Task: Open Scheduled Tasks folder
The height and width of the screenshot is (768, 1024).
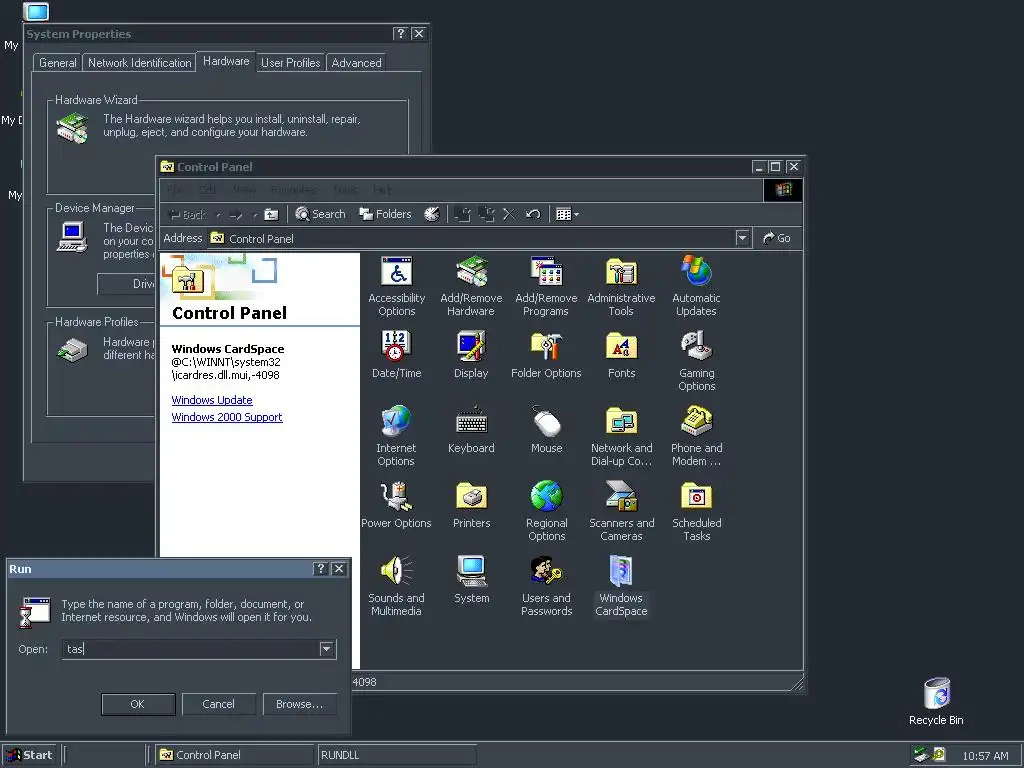Action: pos(696,511)
